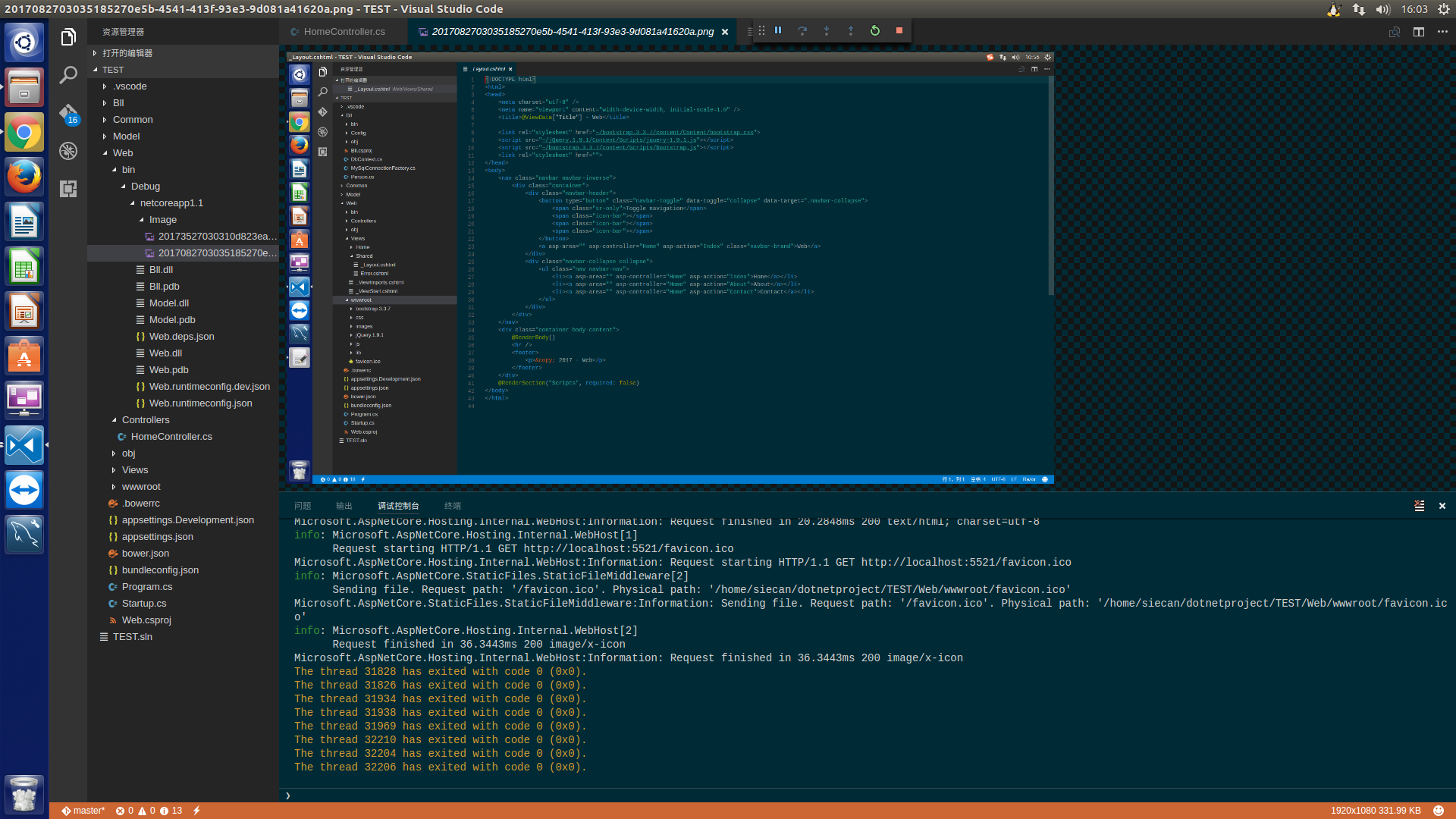
Task: Click the image size info in status bar
Action: pyautogui.click(x=1376, y=811)
